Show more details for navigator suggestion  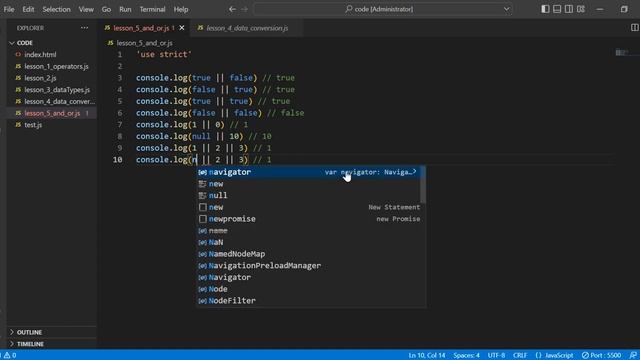pos(414,171)
